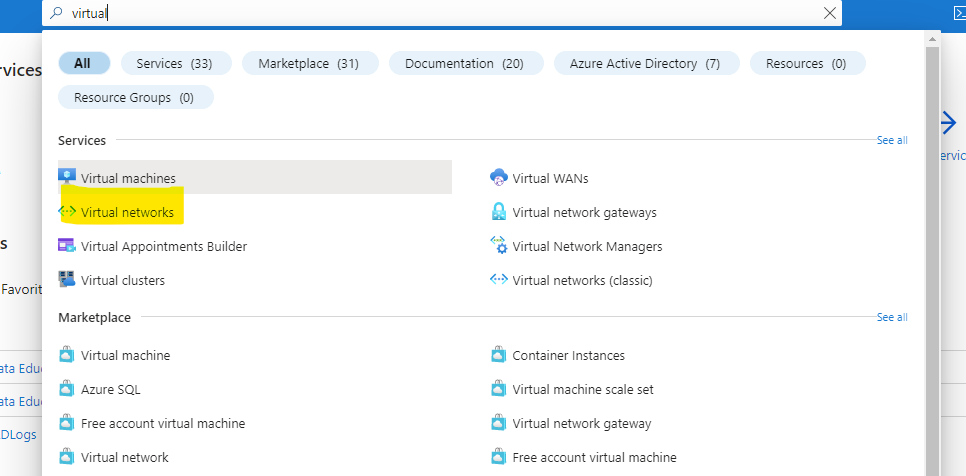Click the Container Instances marketplace icon
Viewport: 966px width, 476px height.
point(498,355)
